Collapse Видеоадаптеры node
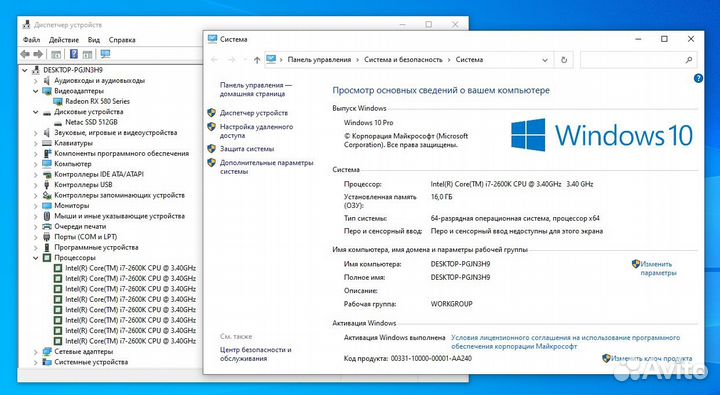The image size is (720, 395). (36, 91)
